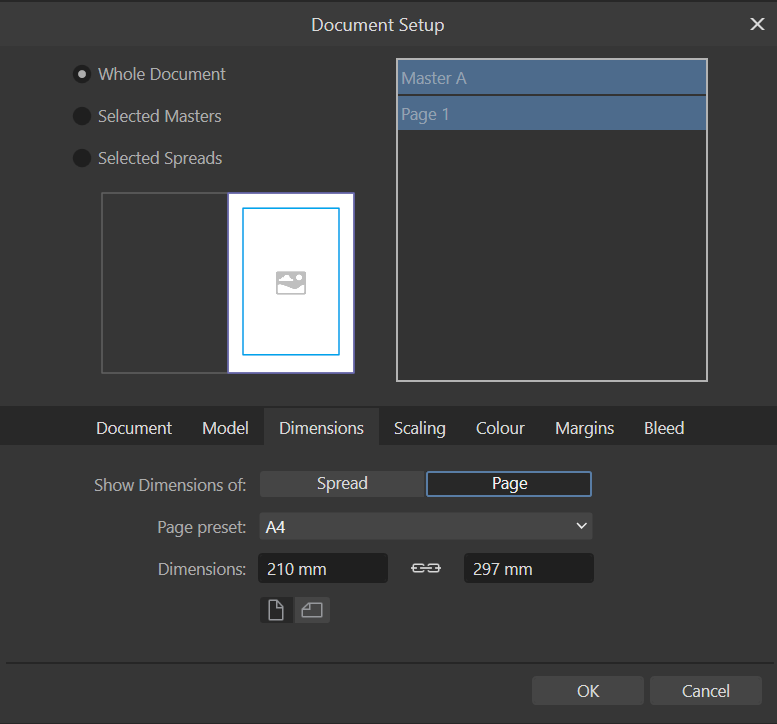Select Master A in the list

tap(552, 78)
